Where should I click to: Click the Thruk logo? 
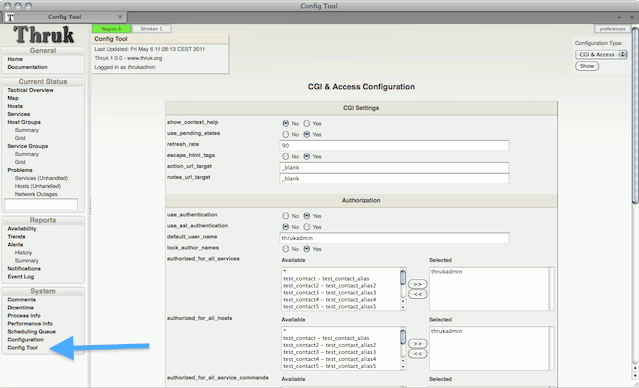pos(43,35)
